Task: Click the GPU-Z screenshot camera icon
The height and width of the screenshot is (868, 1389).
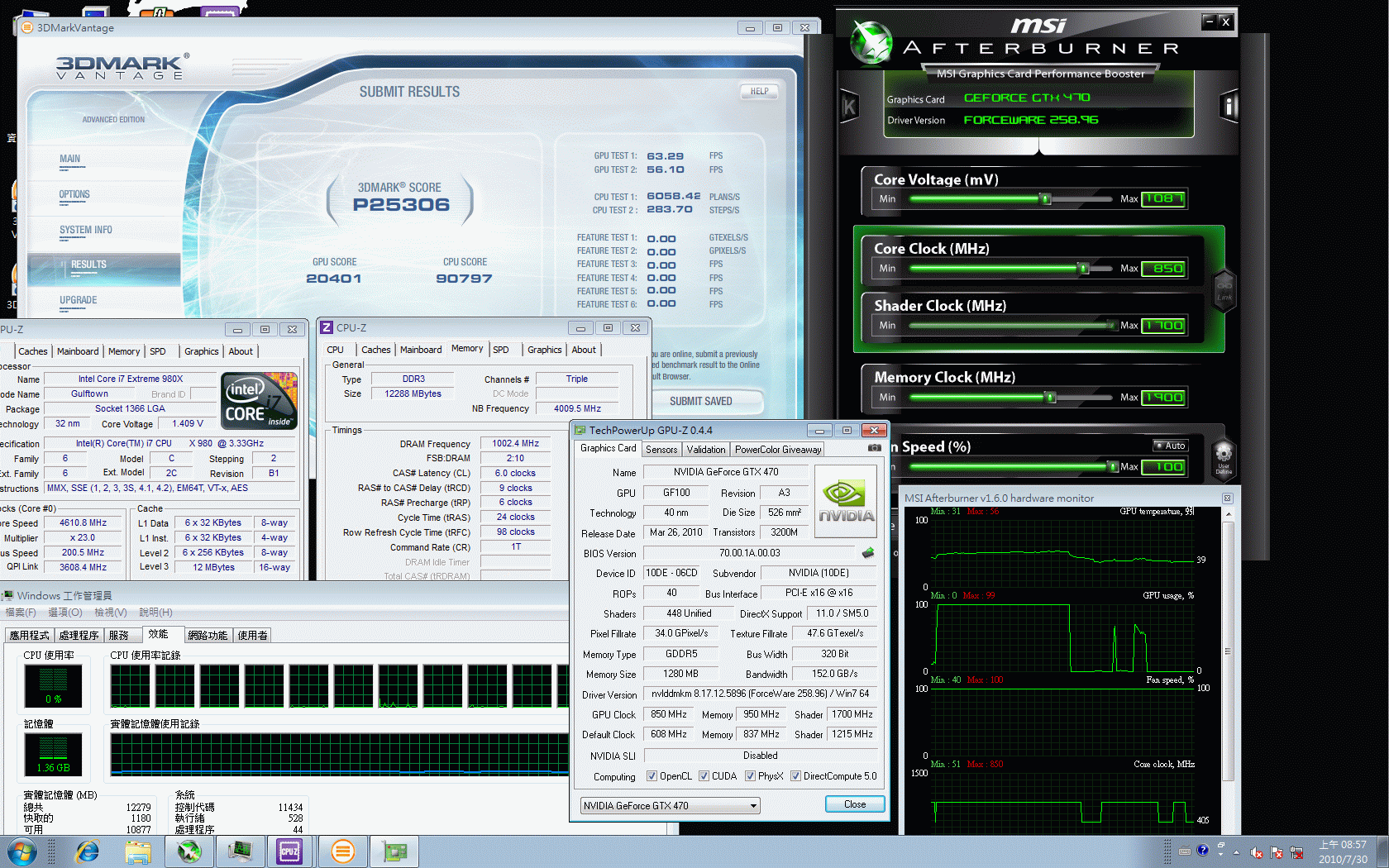Action: coord(874,448)
